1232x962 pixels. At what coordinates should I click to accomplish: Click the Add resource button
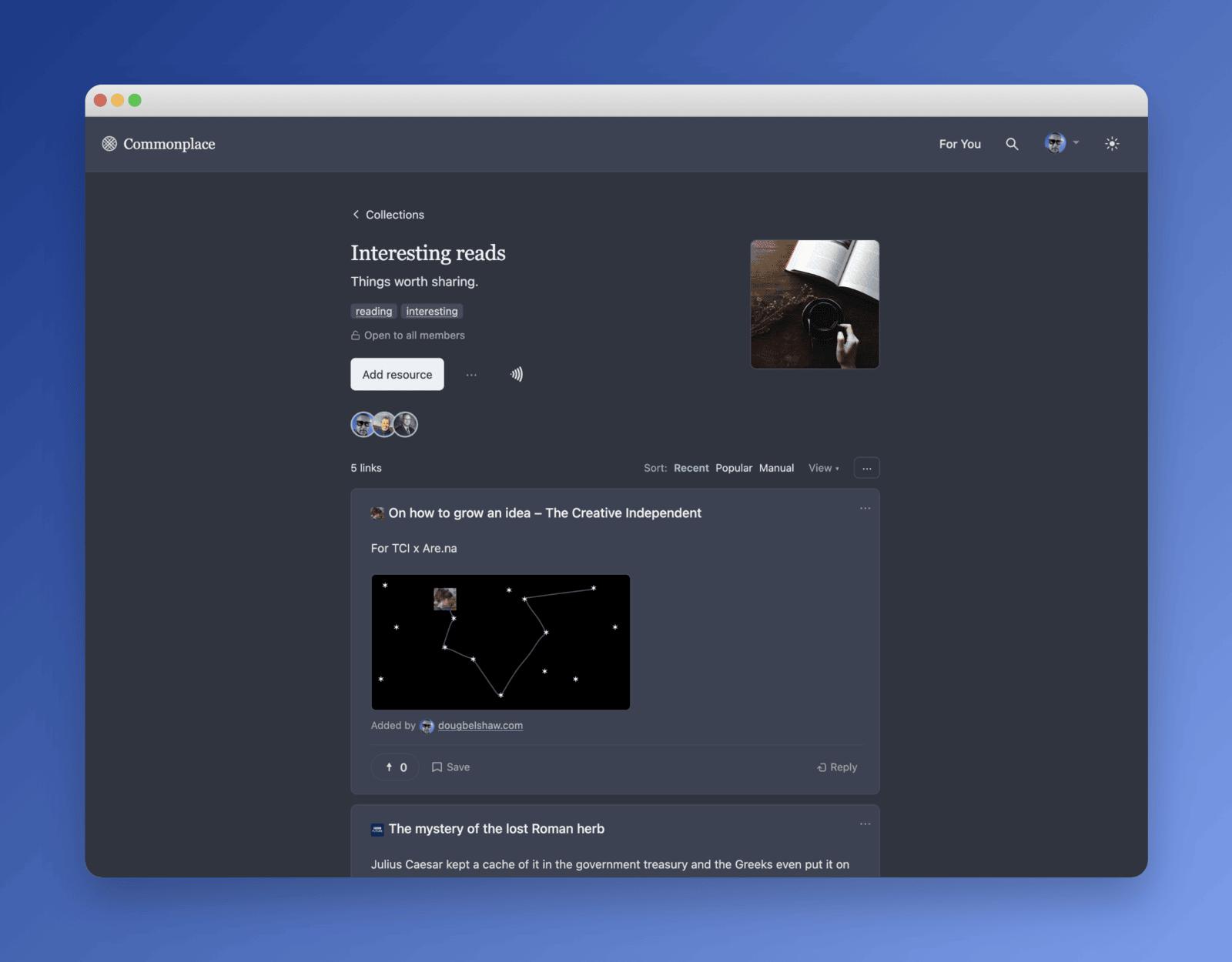(x=397, y=374)
